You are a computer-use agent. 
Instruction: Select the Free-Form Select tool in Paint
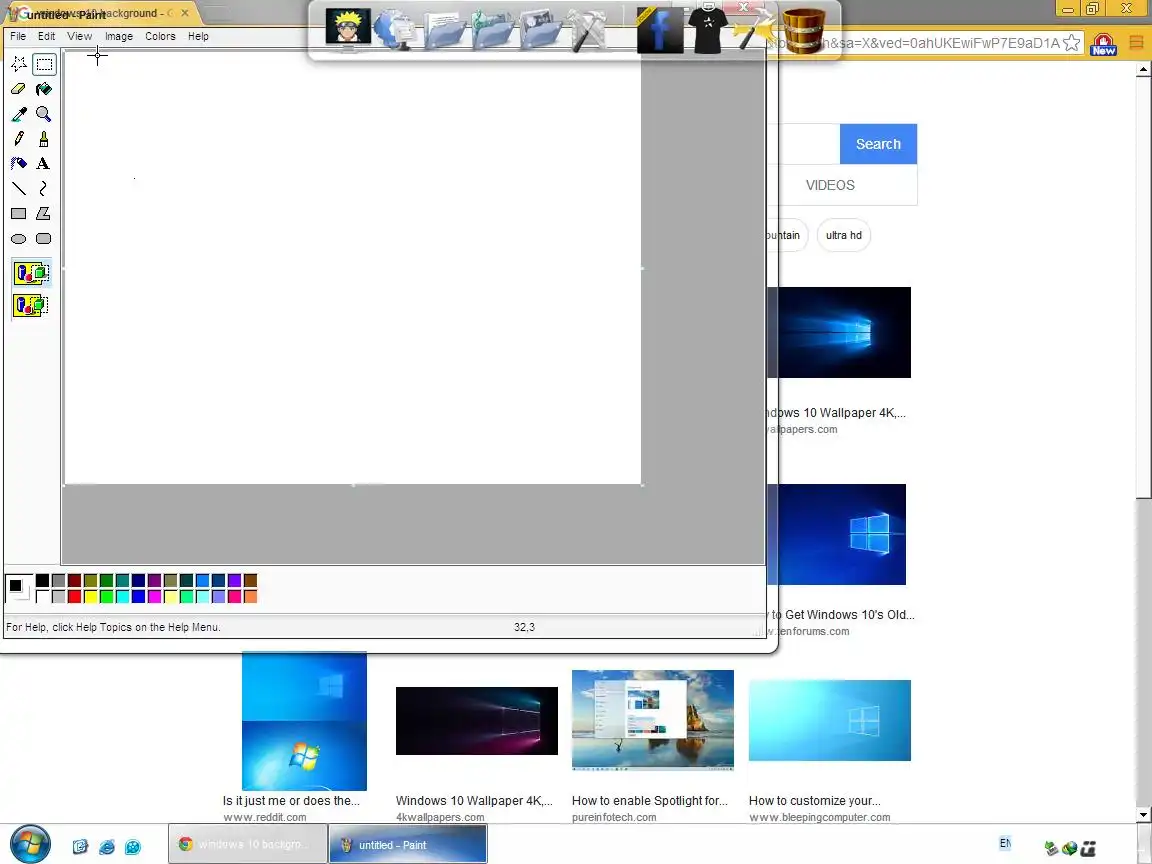point(19,64)
